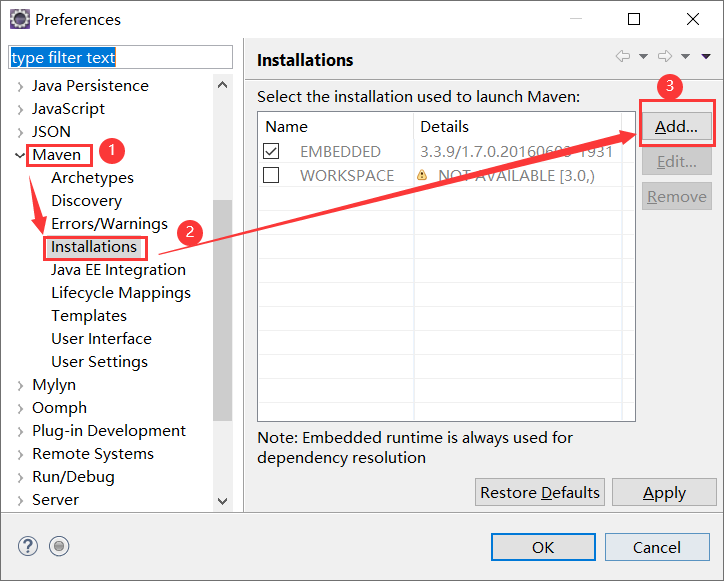Click the type filter text field

coord(121,57)
